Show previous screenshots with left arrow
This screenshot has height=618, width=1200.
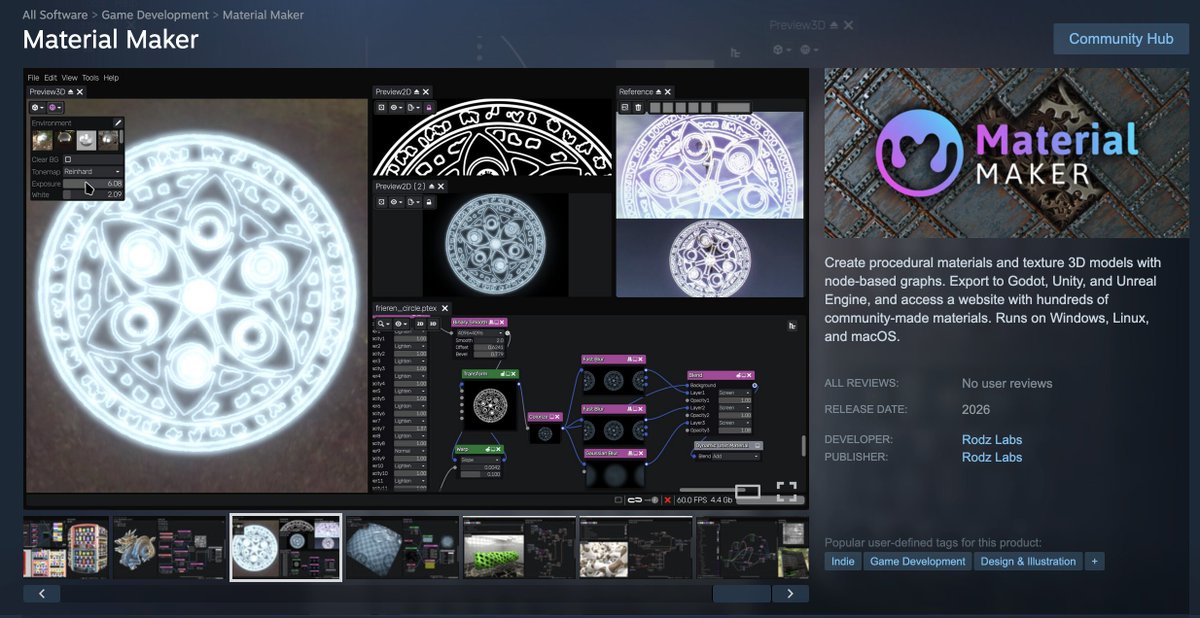(x=41, y=593)
